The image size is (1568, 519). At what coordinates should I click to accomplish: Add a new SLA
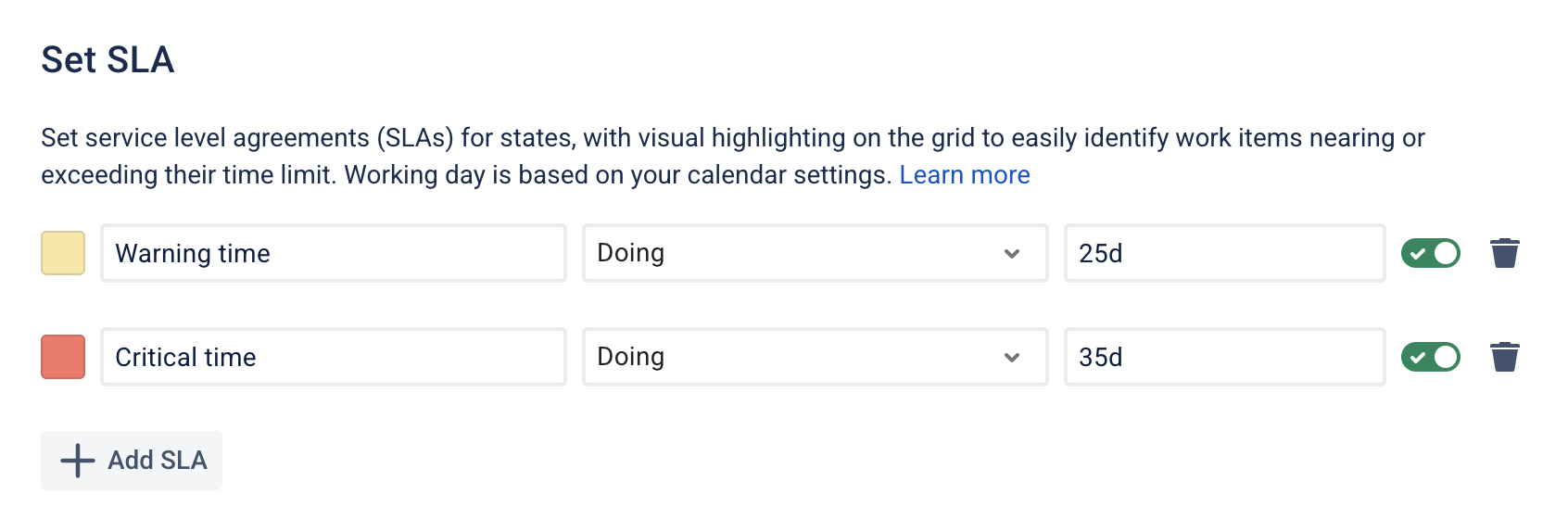(132, 461)
